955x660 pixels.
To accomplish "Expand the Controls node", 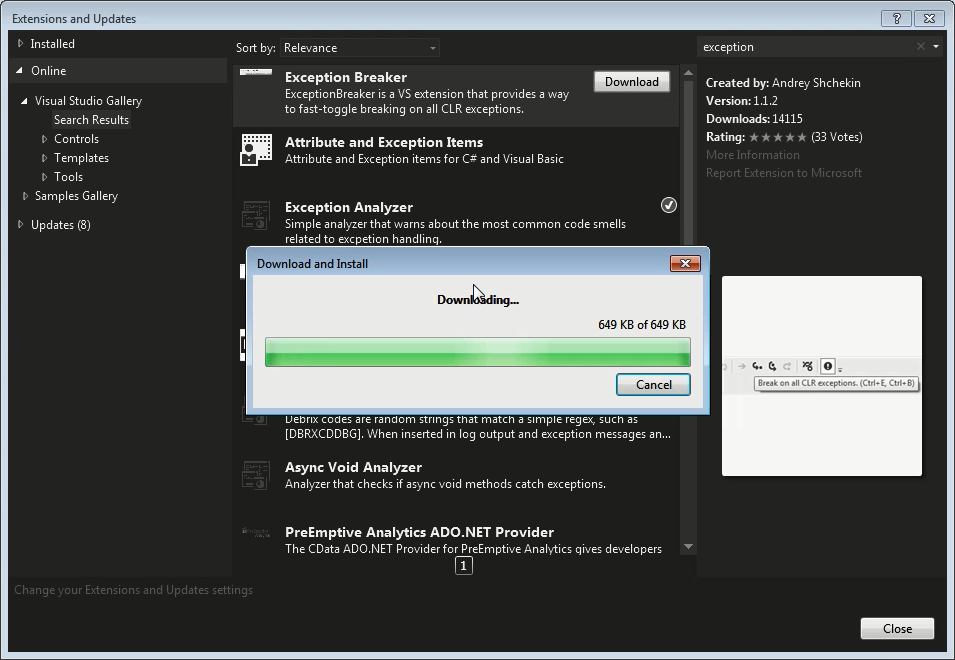I will point(44,139).
